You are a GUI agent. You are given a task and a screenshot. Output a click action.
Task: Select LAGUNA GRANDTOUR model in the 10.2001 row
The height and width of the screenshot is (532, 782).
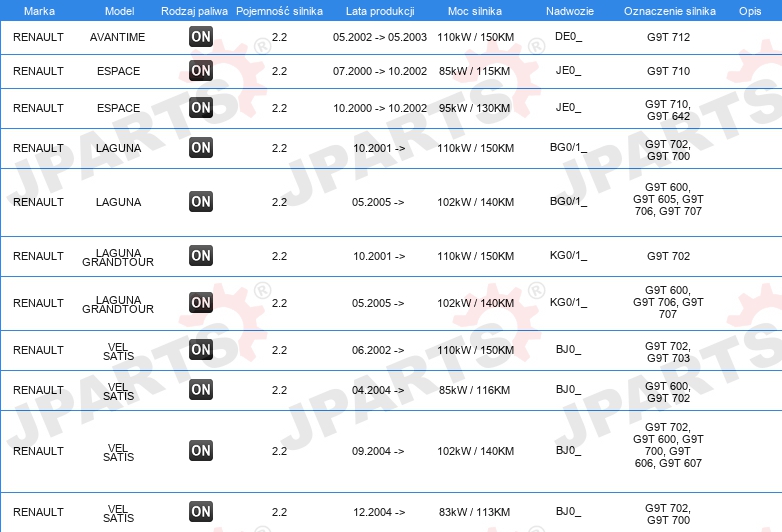tap(118, 257)
